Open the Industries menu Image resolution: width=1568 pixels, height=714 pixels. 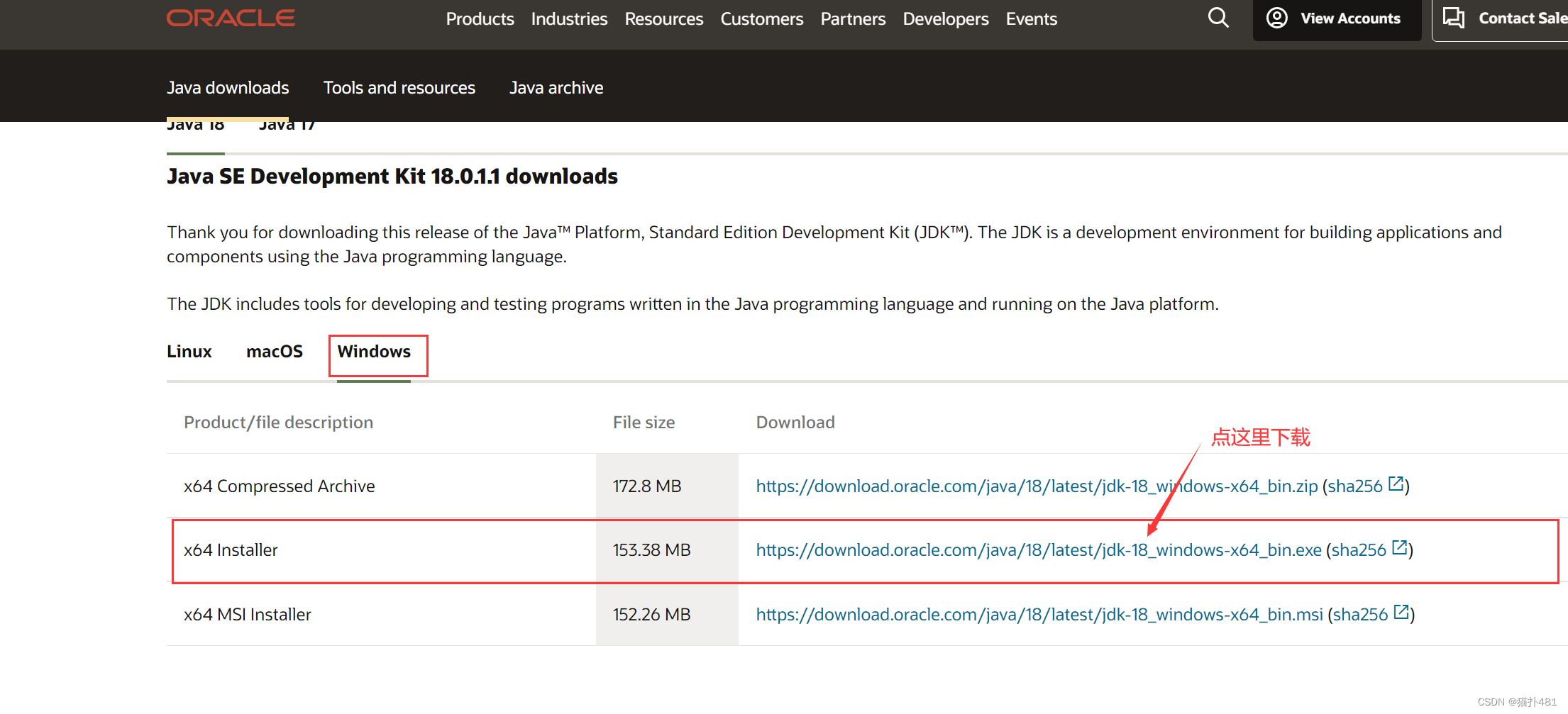(569, 19)
